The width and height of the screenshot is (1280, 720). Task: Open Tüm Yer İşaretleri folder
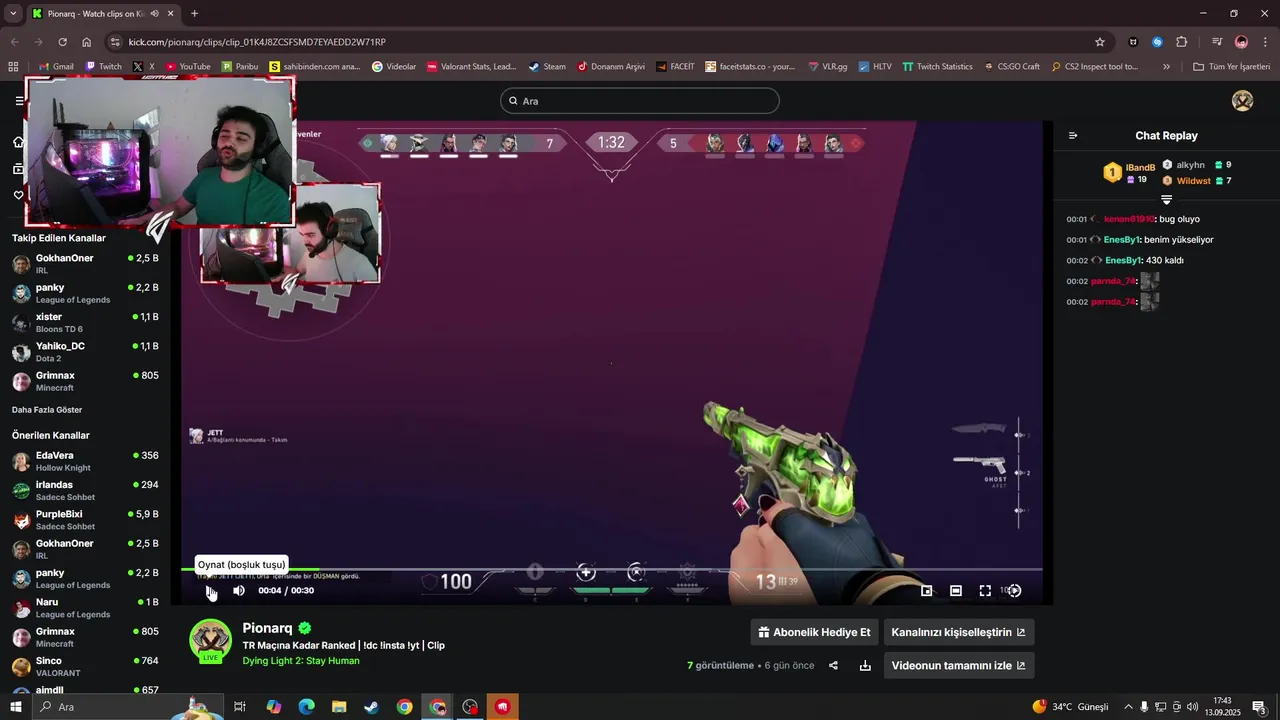1231,67
